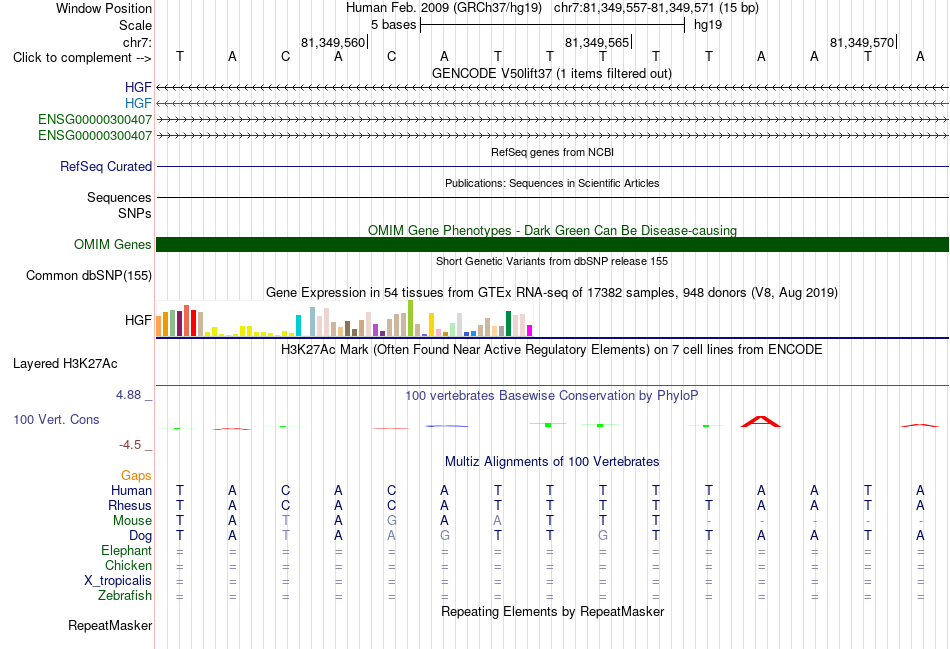The height and width of the screenshot is (649, 950).
Task: Click the hg19 text beside the scale bar
Action: click(708, 25)
